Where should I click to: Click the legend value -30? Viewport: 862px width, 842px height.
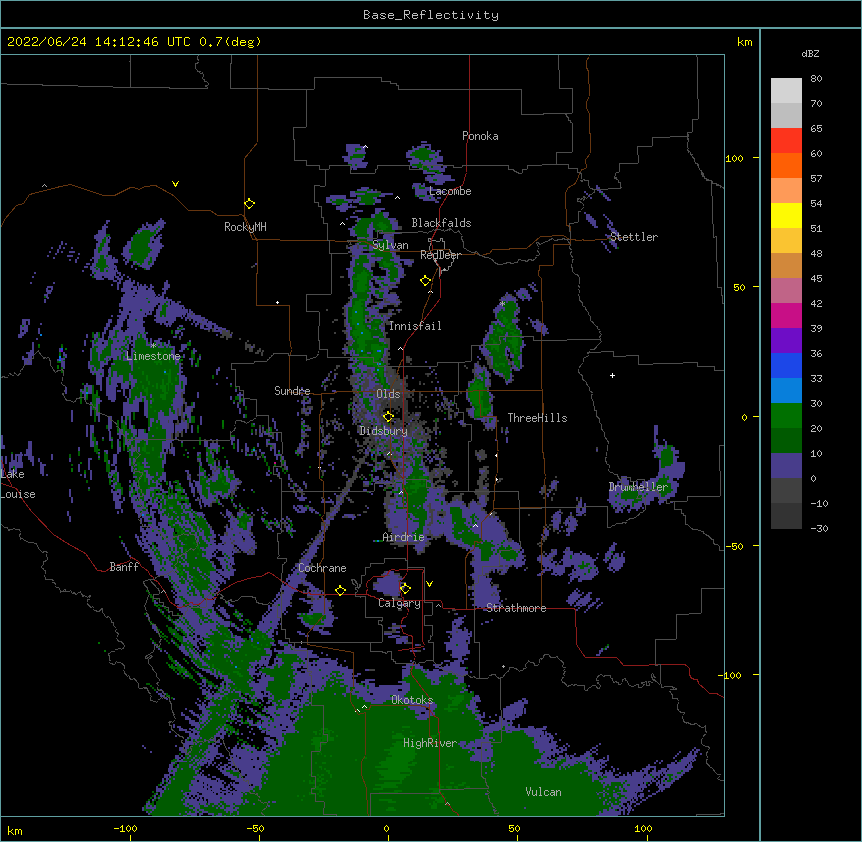[x=819, y=528]
